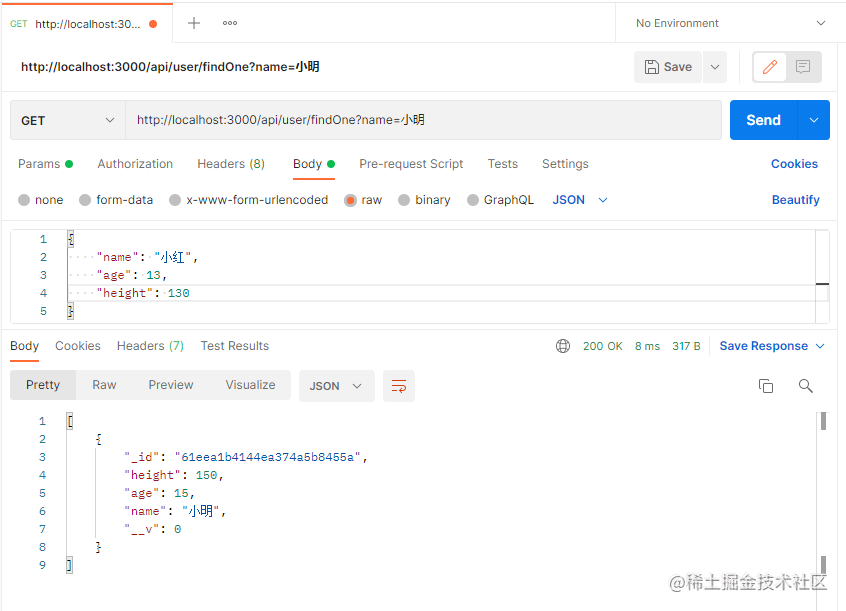Open the Tests tab
Image resolution: width=846 pixels, height=611 pixels.
(x=503, y=164)
